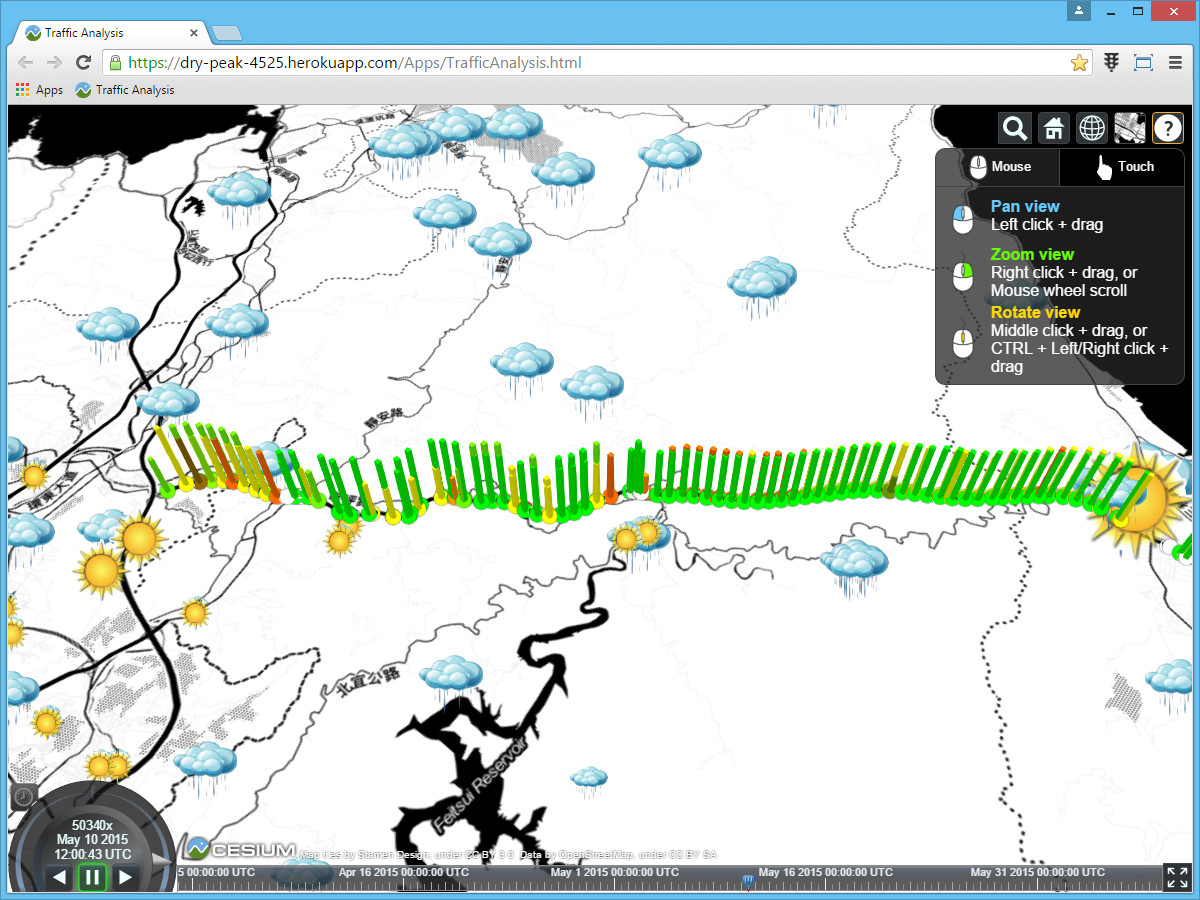Click the small rain cloud right of Feitsui Reservoir
1200x900 pixels.
tap(589, 778)
